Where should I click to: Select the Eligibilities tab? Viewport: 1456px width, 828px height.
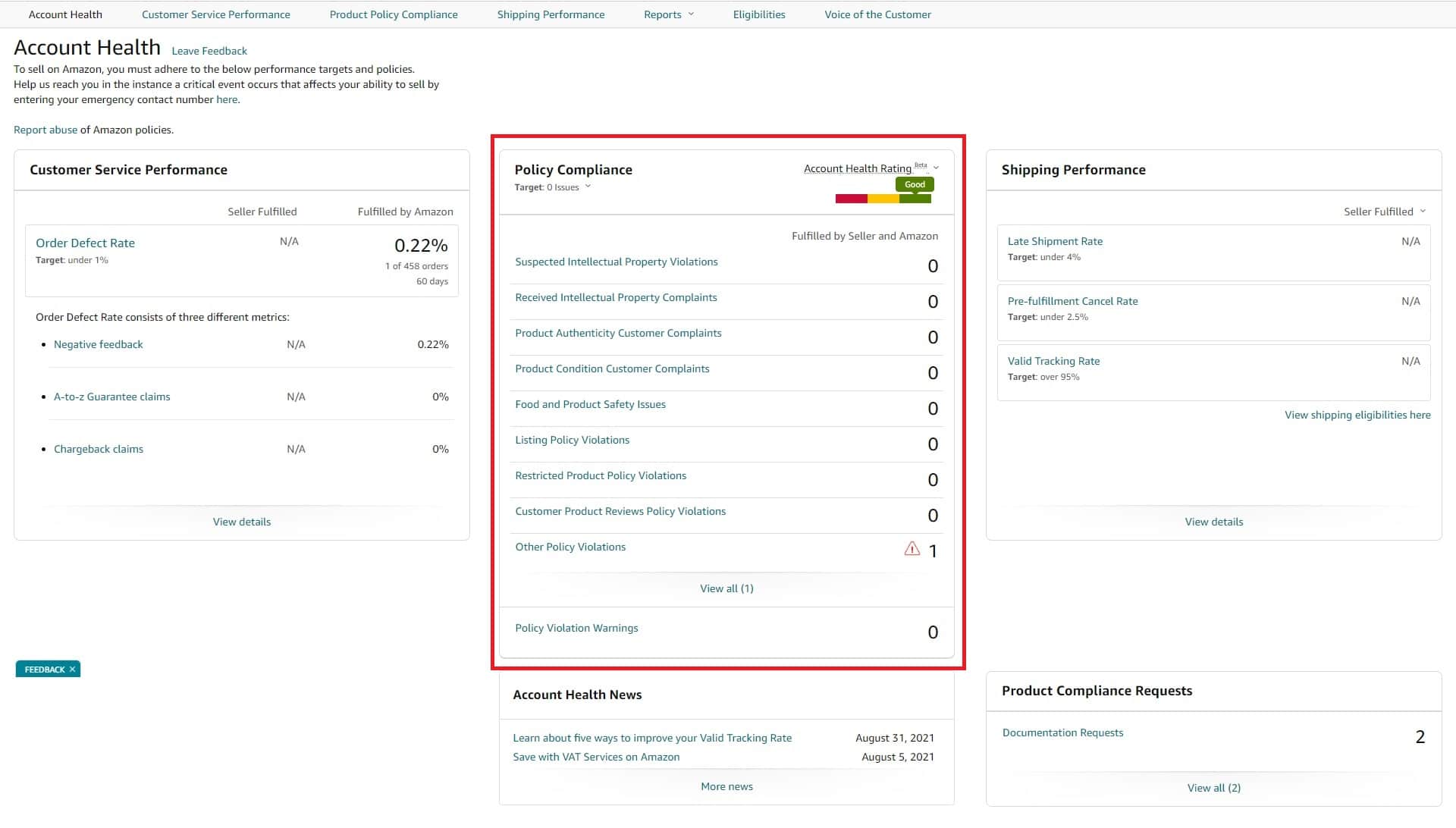759,14
